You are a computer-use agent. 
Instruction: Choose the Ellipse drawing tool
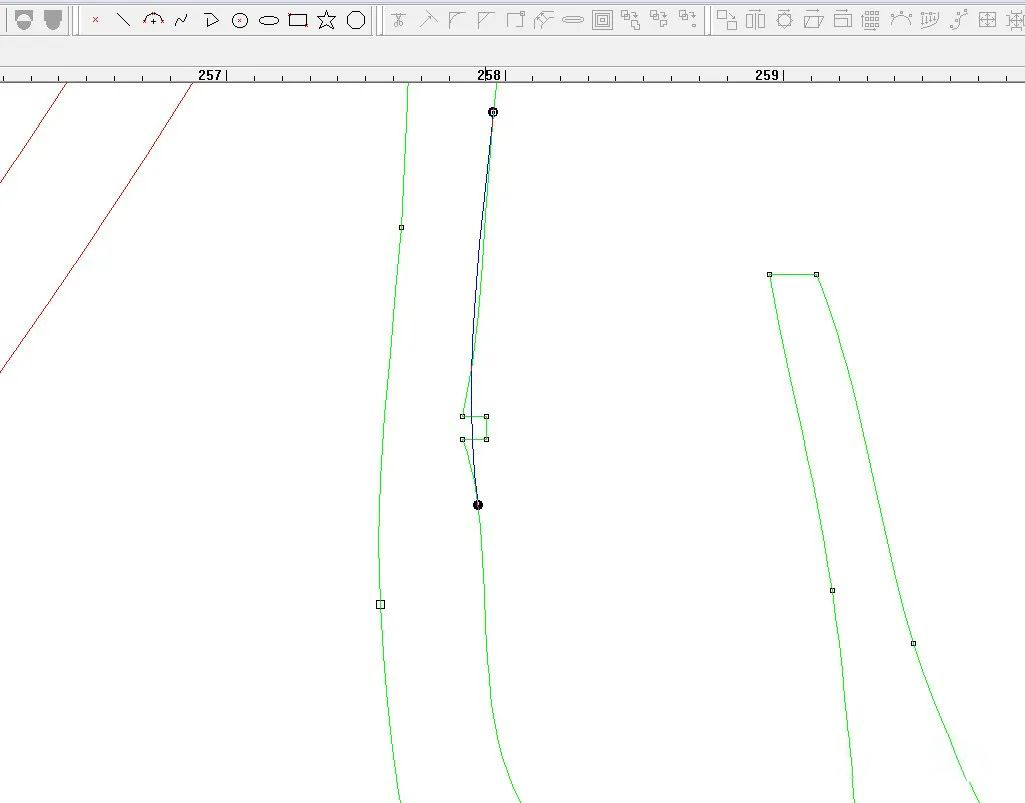coord(269,20)
